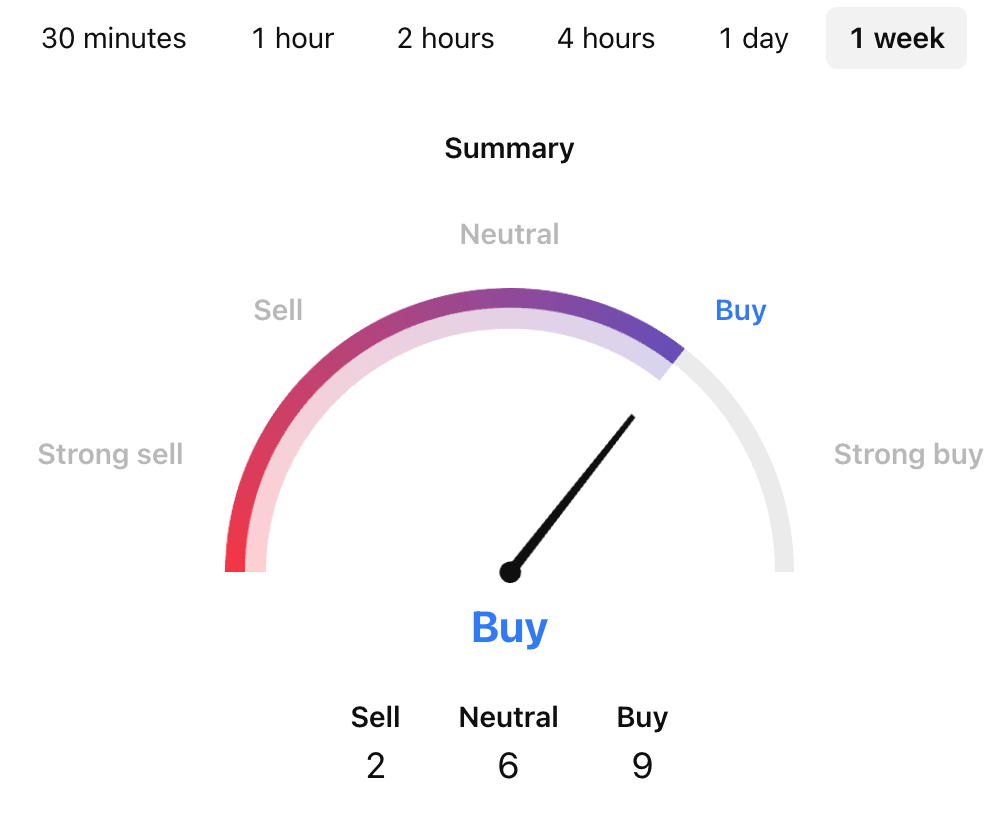Click the large blue Buy rating text

tap(509, 628)
